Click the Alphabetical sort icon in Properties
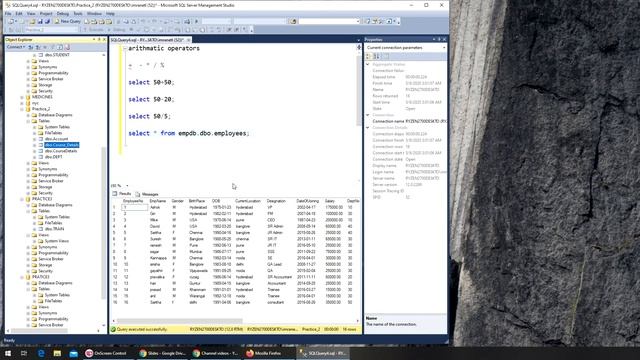Screen dimensions: 640x360 click(377, 56)
